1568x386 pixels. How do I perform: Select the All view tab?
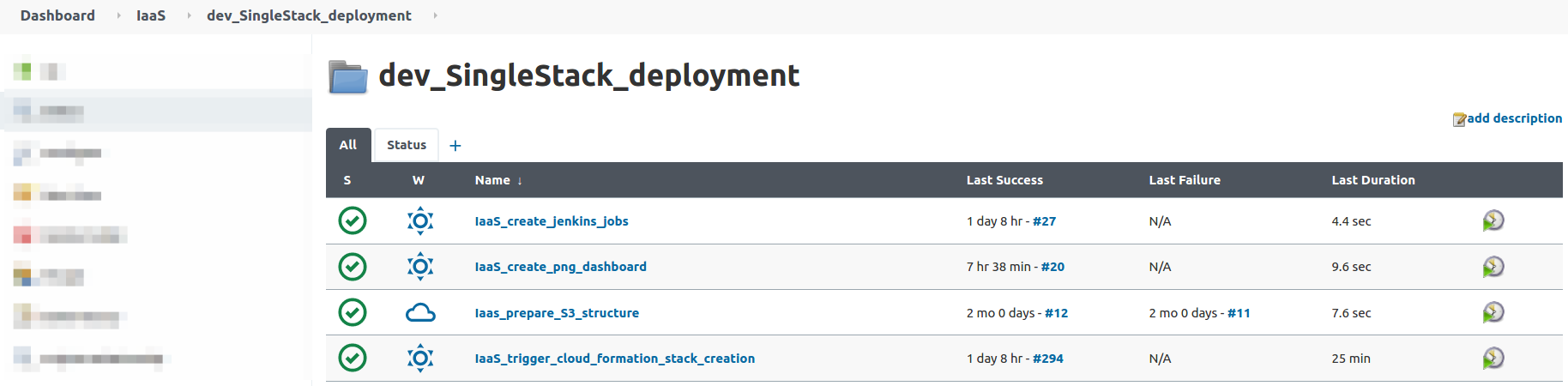pyautogui.click(x=347, y=145)
